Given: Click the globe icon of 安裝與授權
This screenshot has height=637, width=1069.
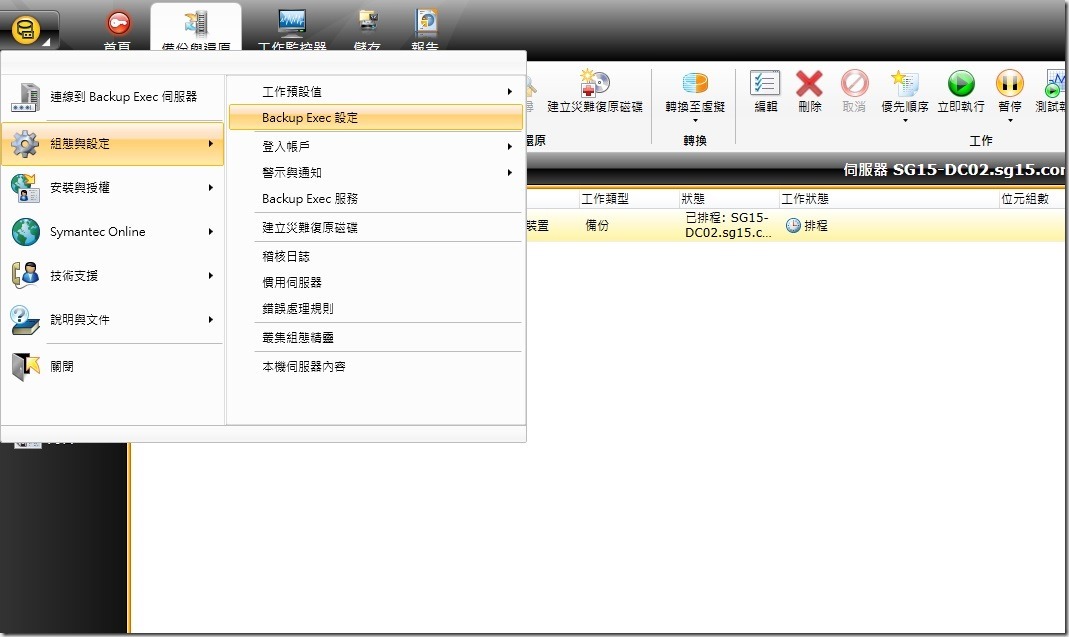Looking at the screenshot, I should click(x=25, y=188).
